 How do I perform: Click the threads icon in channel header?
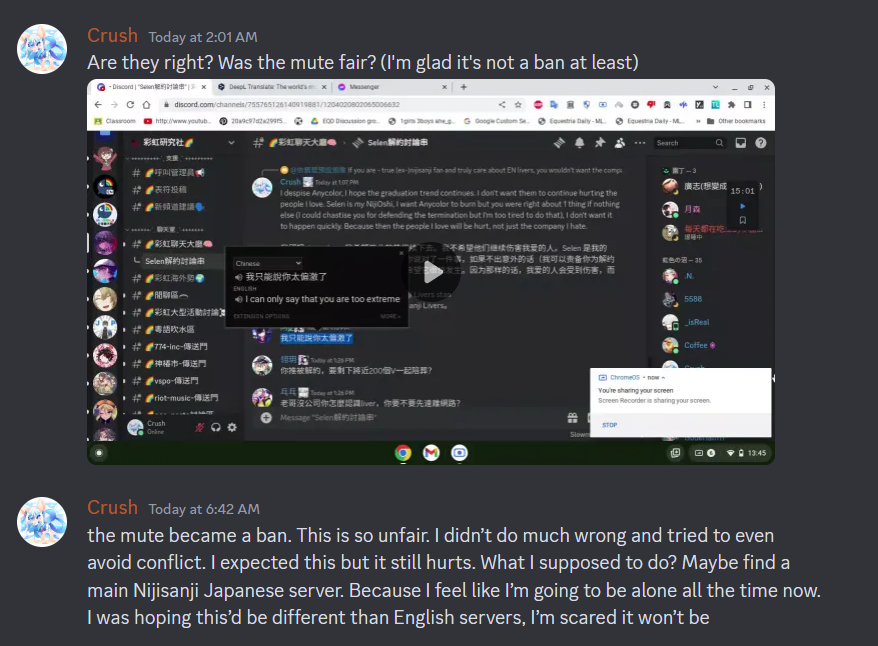(559, 143)
